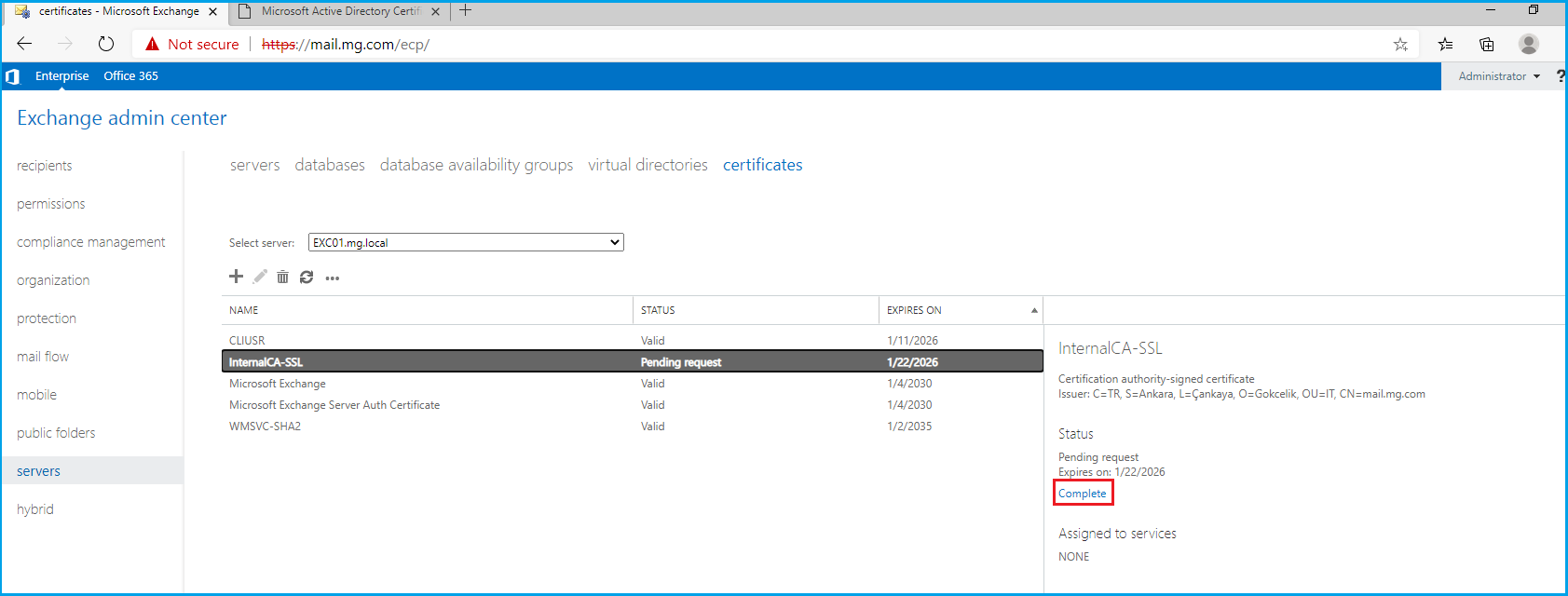Click the Office logo icon in header
This screenshot has height=596, width=1568.
click(x=13, y=76)
